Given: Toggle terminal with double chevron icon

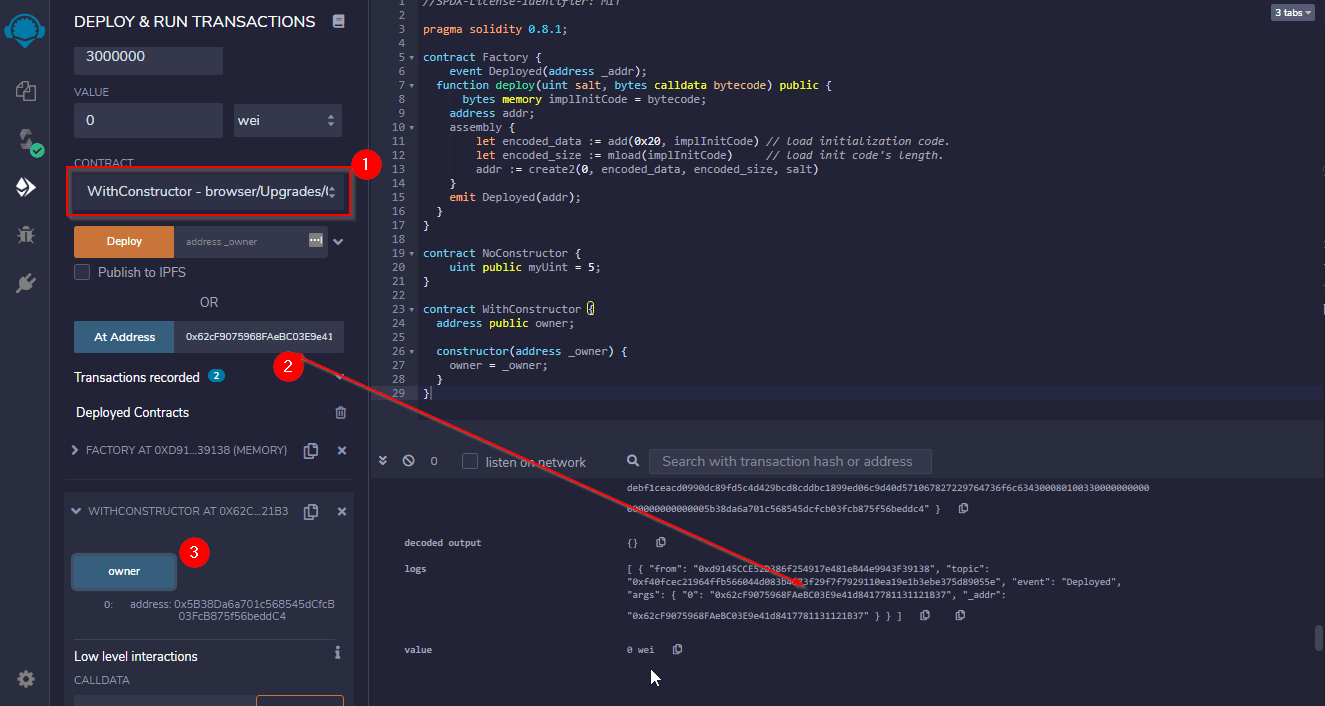Looking at the screenshot, I should 383,461.
